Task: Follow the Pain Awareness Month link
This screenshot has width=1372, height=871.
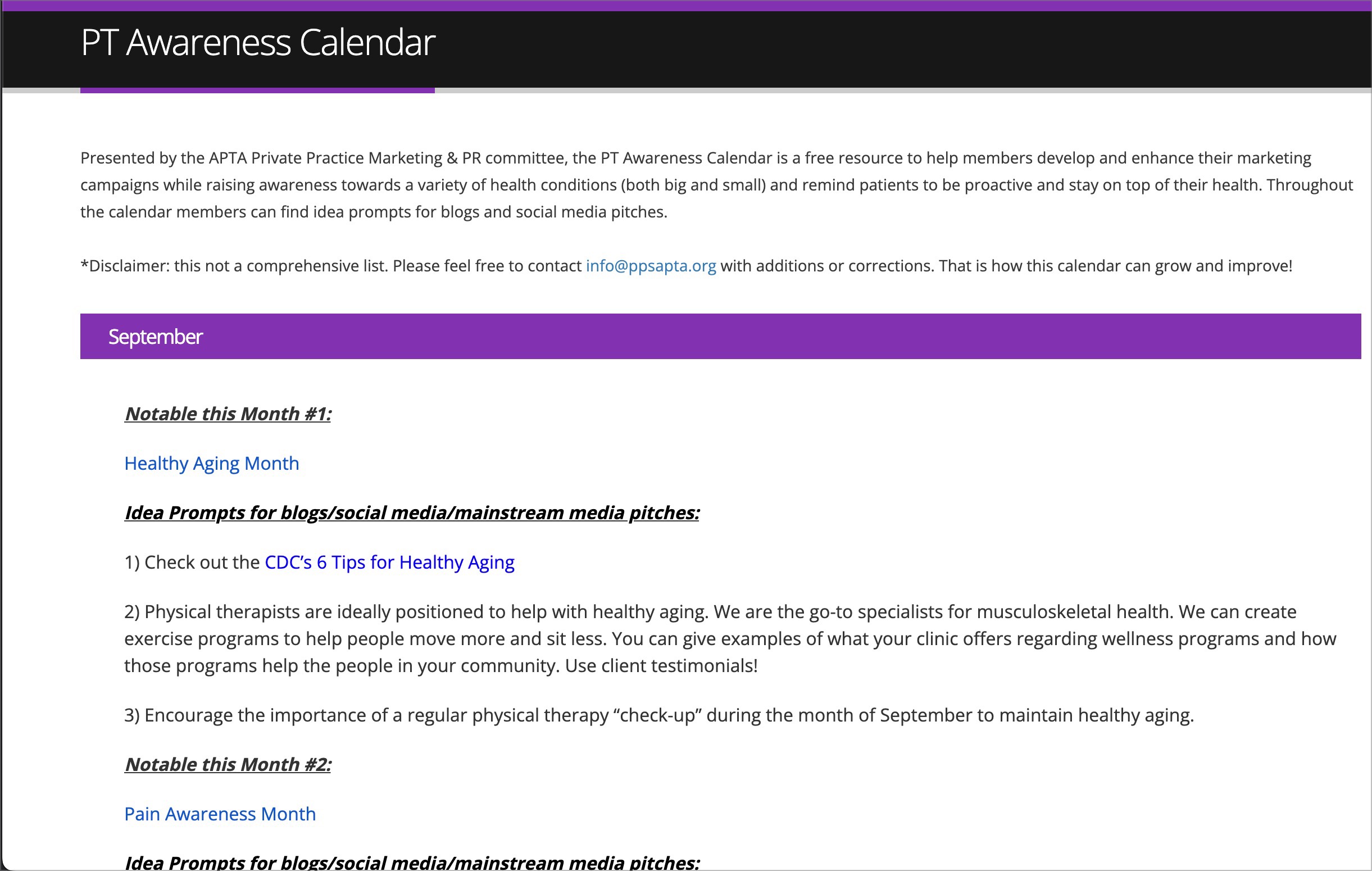Action: [x=220, y=814]
